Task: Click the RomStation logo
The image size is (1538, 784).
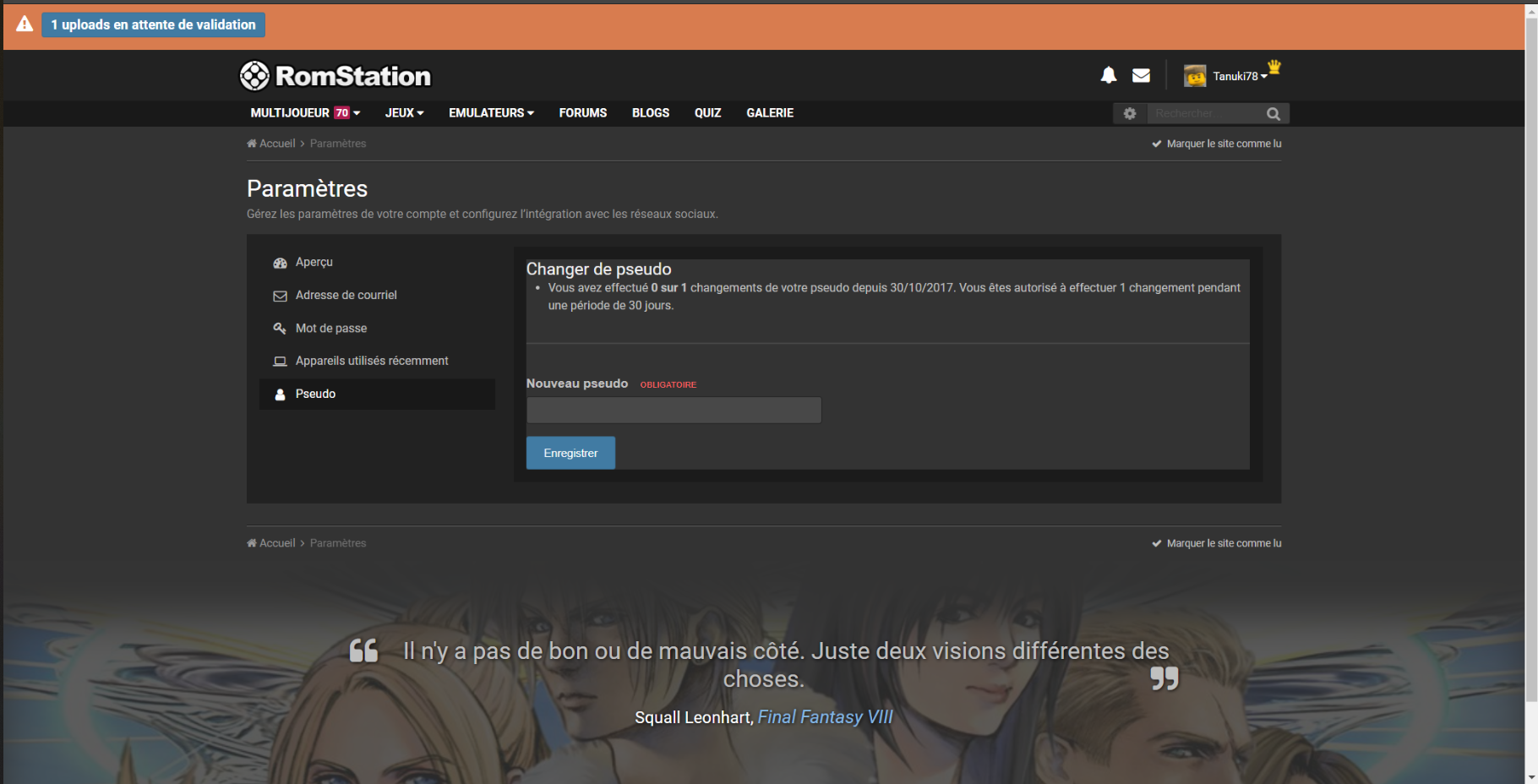Action: tap(335, 76)
